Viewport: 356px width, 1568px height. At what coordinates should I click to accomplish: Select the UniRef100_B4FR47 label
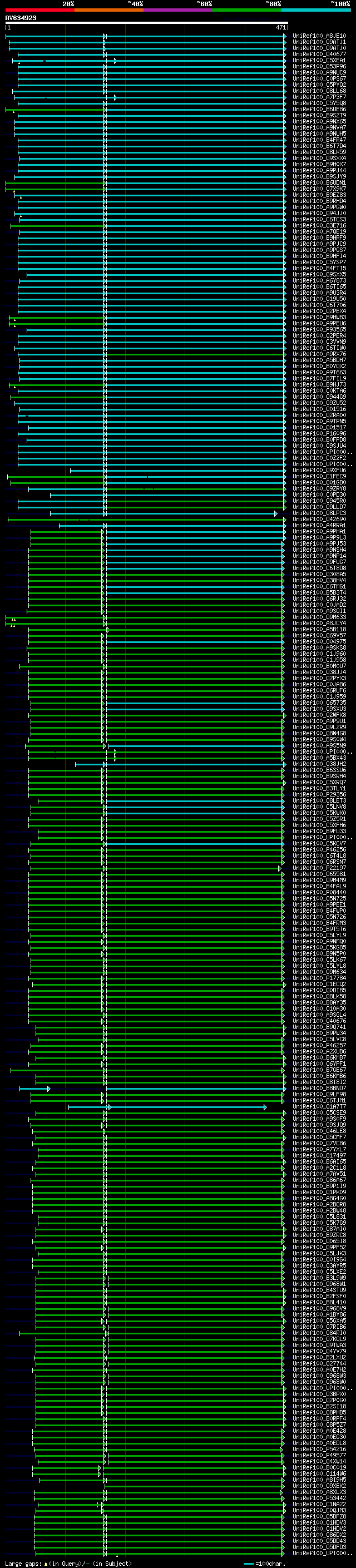[x=319, y=140]
